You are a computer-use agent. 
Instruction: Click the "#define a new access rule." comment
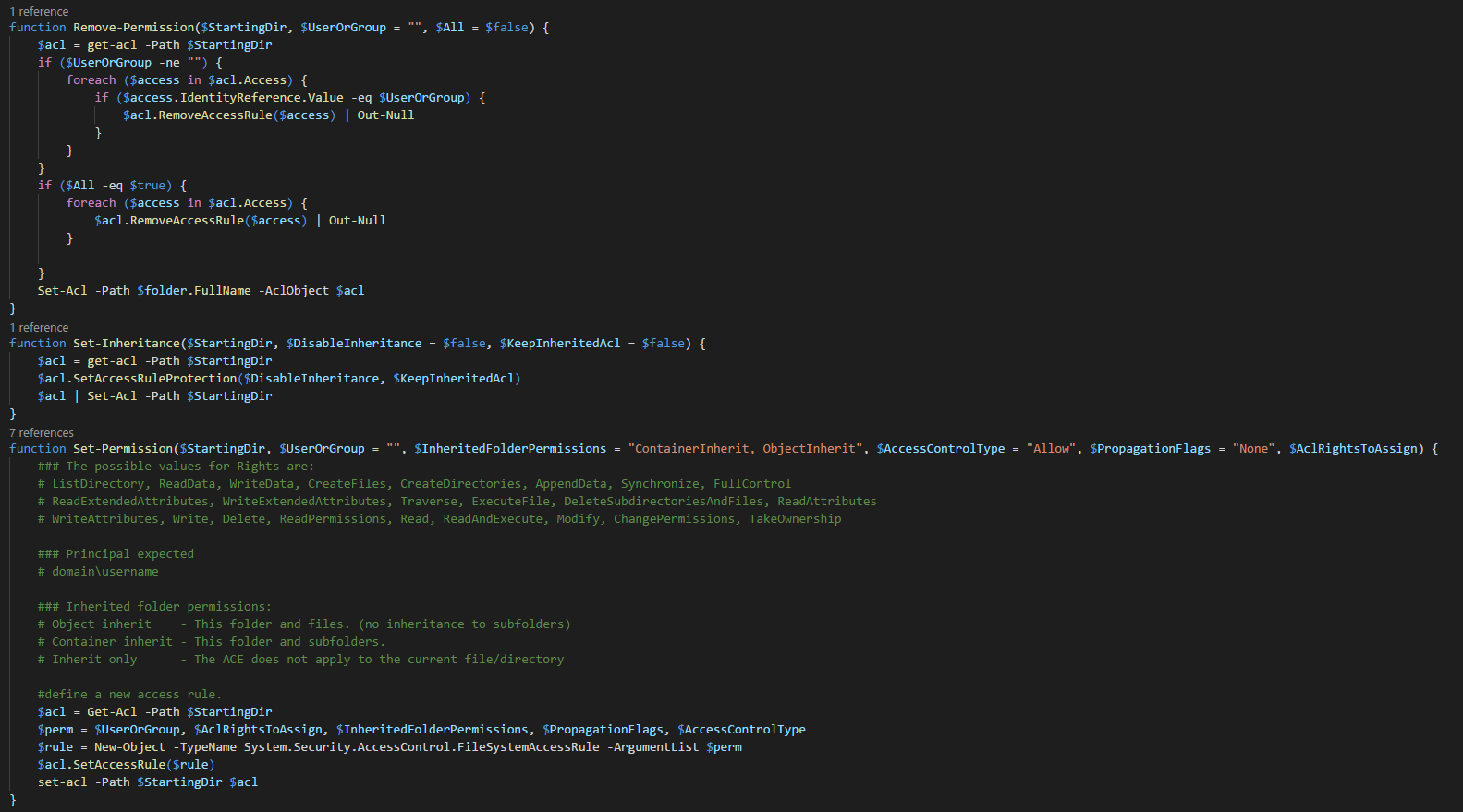click(129, 695)
